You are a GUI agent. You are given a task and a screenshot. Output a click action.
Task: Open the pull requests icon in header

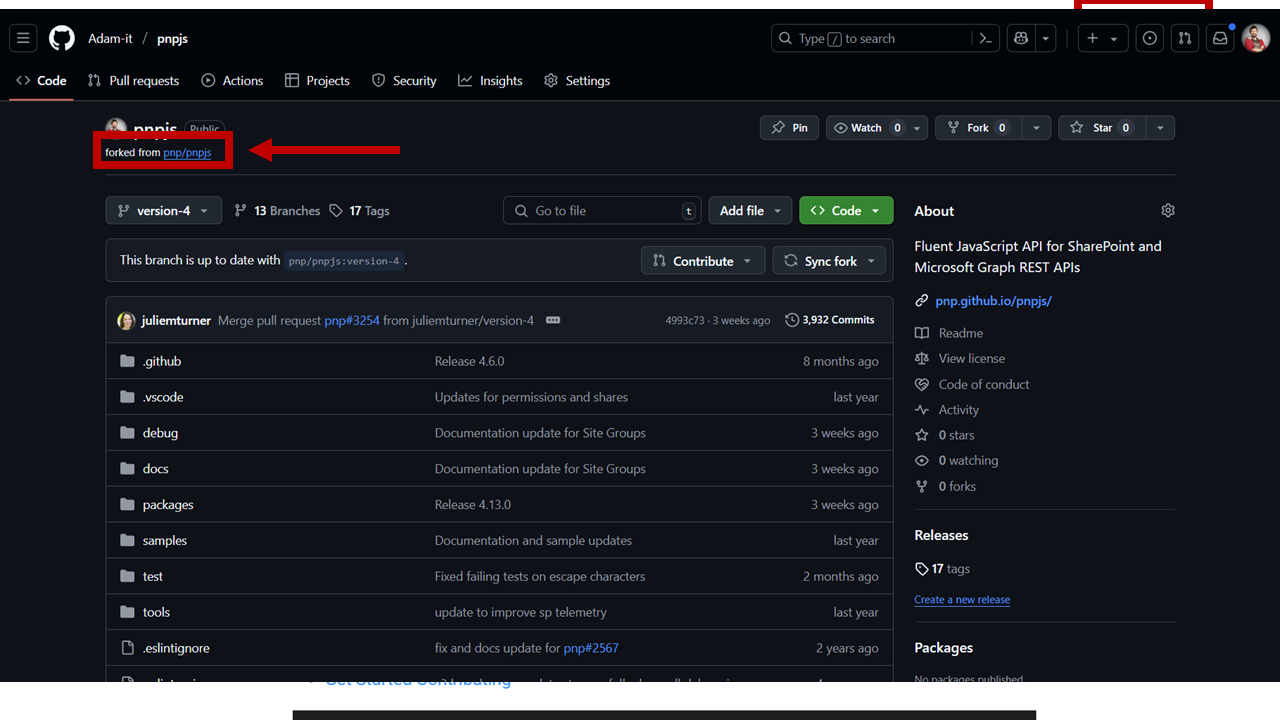[1185, 39]
